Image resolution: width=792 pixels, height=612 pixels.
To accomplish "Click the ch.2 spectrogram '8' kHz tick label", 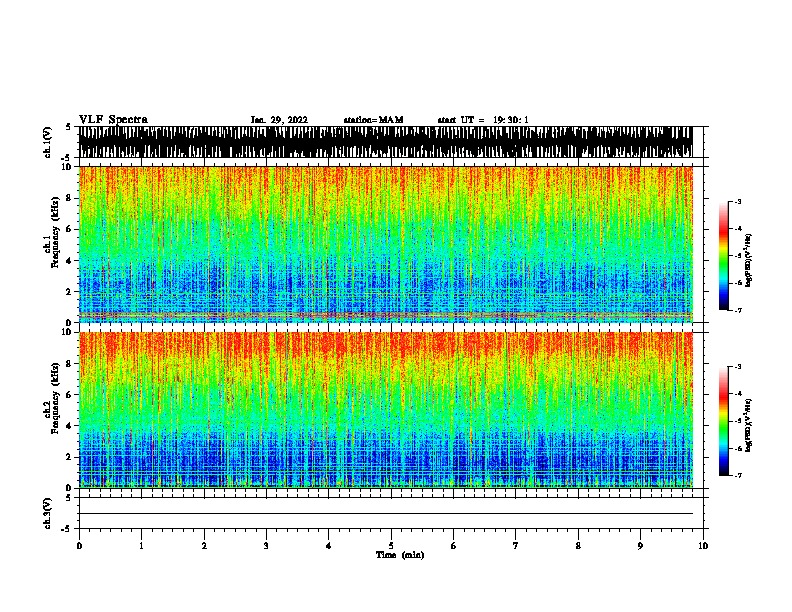I will coord(70,364).
